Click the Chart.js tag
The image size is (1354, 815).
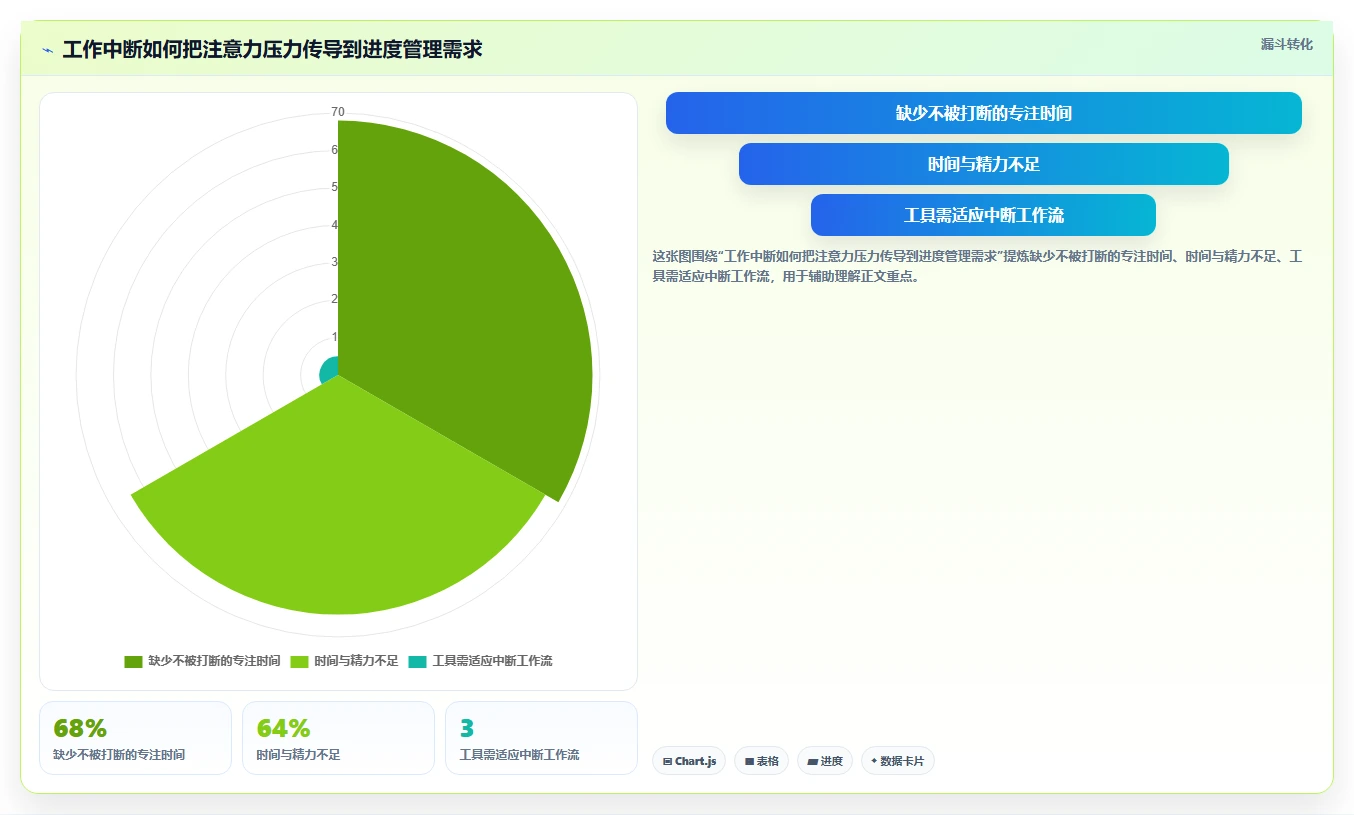tap(689, 761)
